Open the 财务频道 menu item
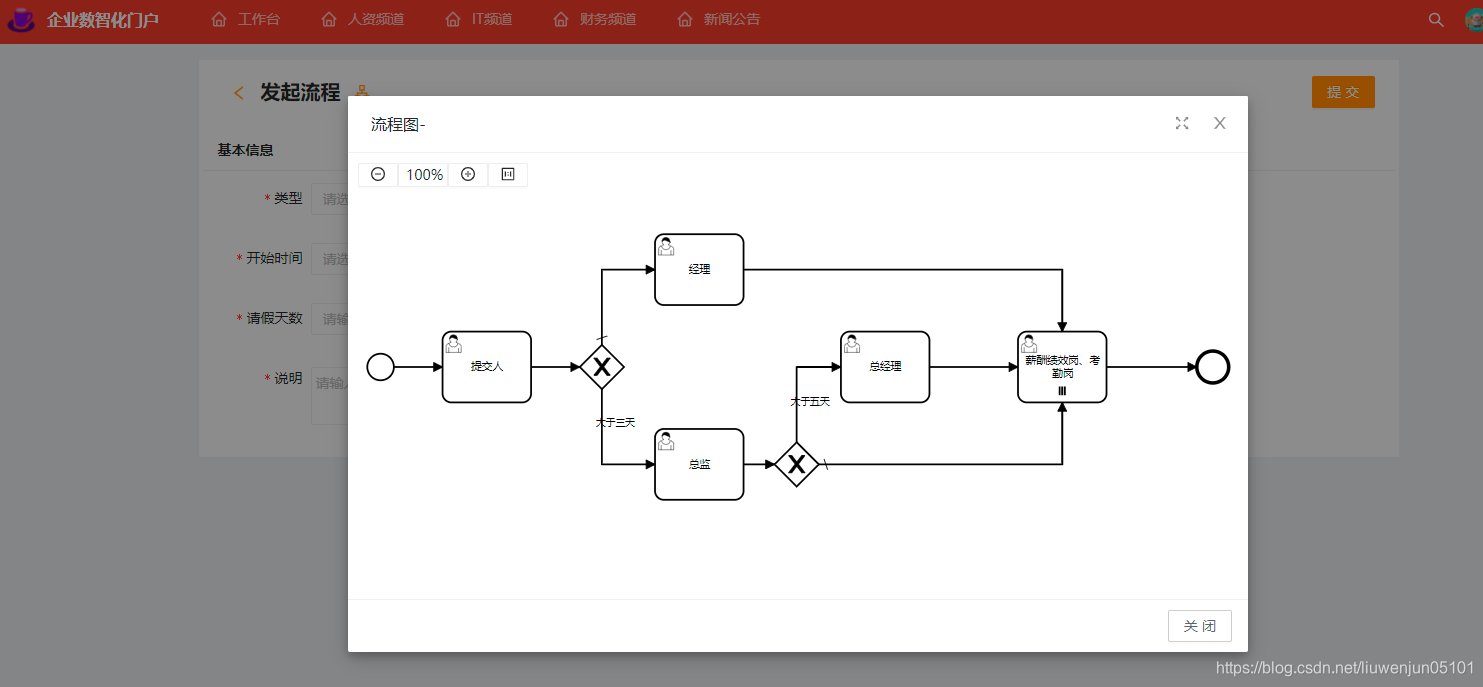Viewport: 1483px width, 687px height. (595, 19)
